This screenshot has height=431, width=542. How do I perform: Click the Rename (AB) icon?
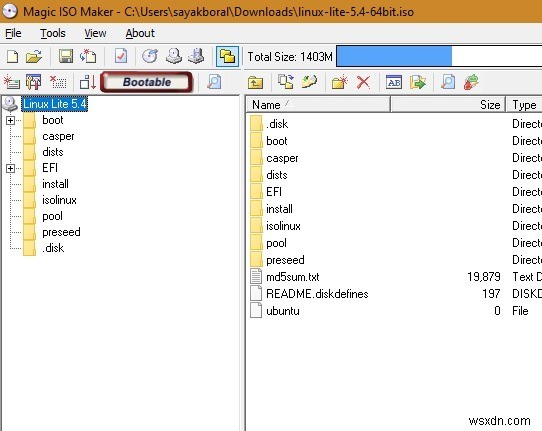tap(394, 82)
